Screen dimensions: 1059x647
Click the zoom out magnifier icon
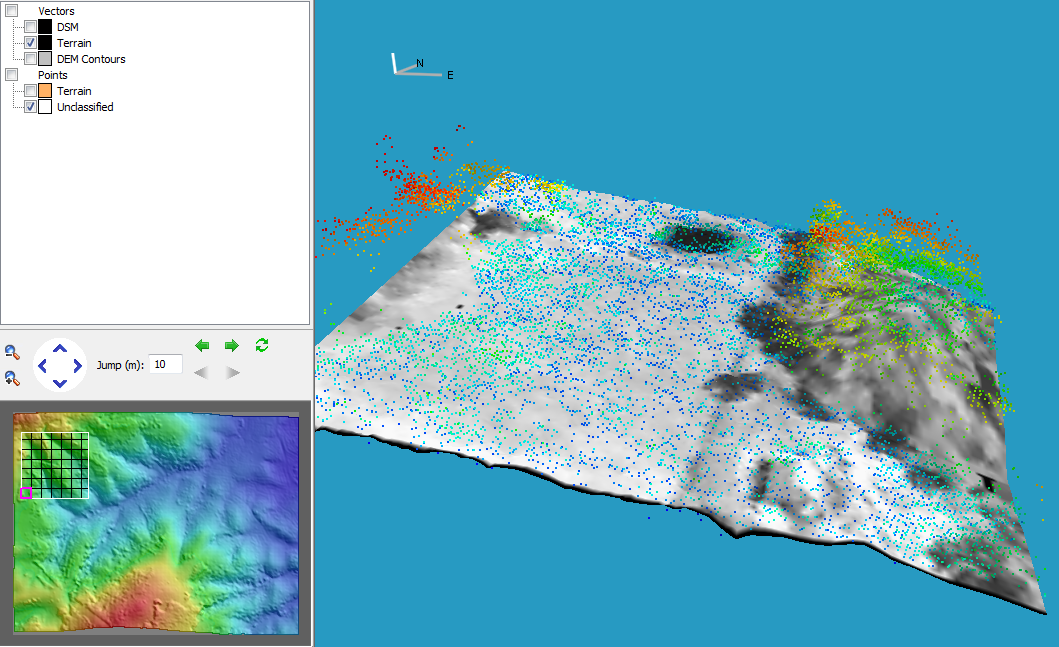(12, 352)
